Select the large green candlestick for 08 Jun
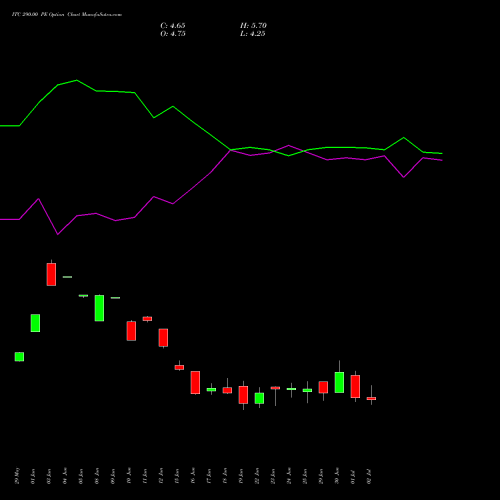Screen dimensions: 500x500 99,308
